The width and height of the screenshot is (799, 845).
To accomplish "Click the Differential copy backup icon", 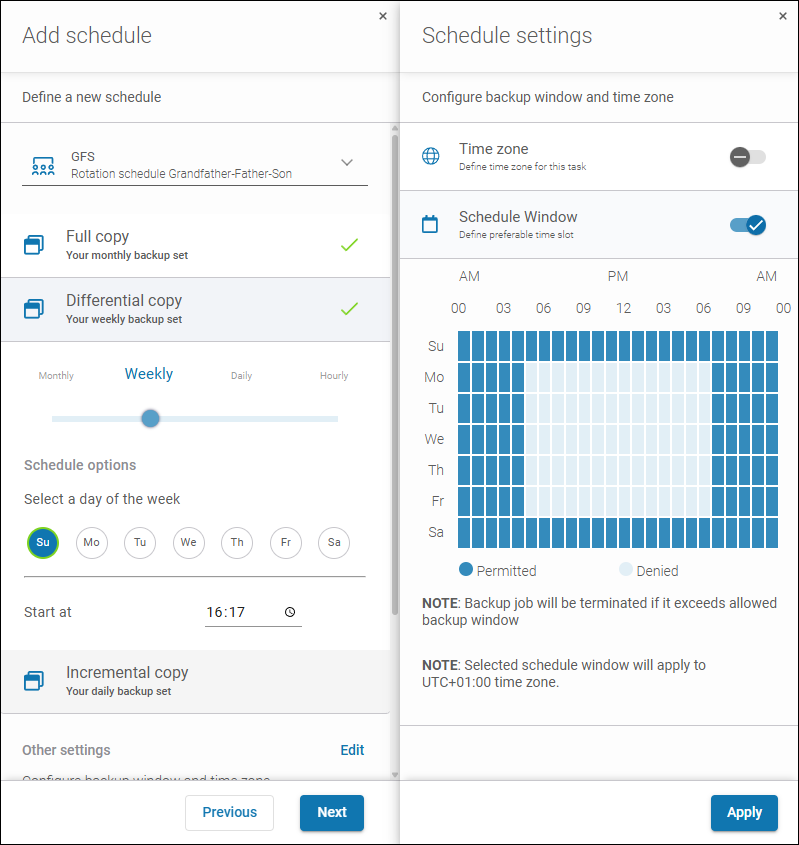I will [x=34, y=307].
